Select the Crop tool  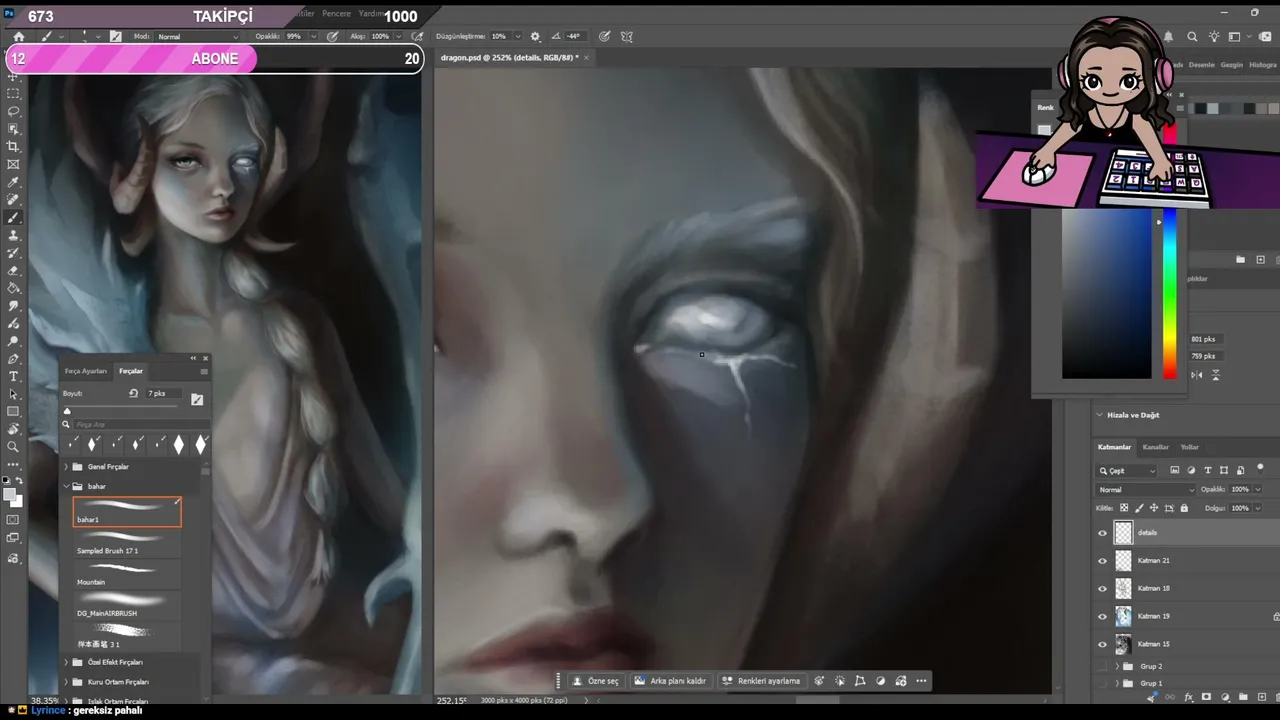13,147
